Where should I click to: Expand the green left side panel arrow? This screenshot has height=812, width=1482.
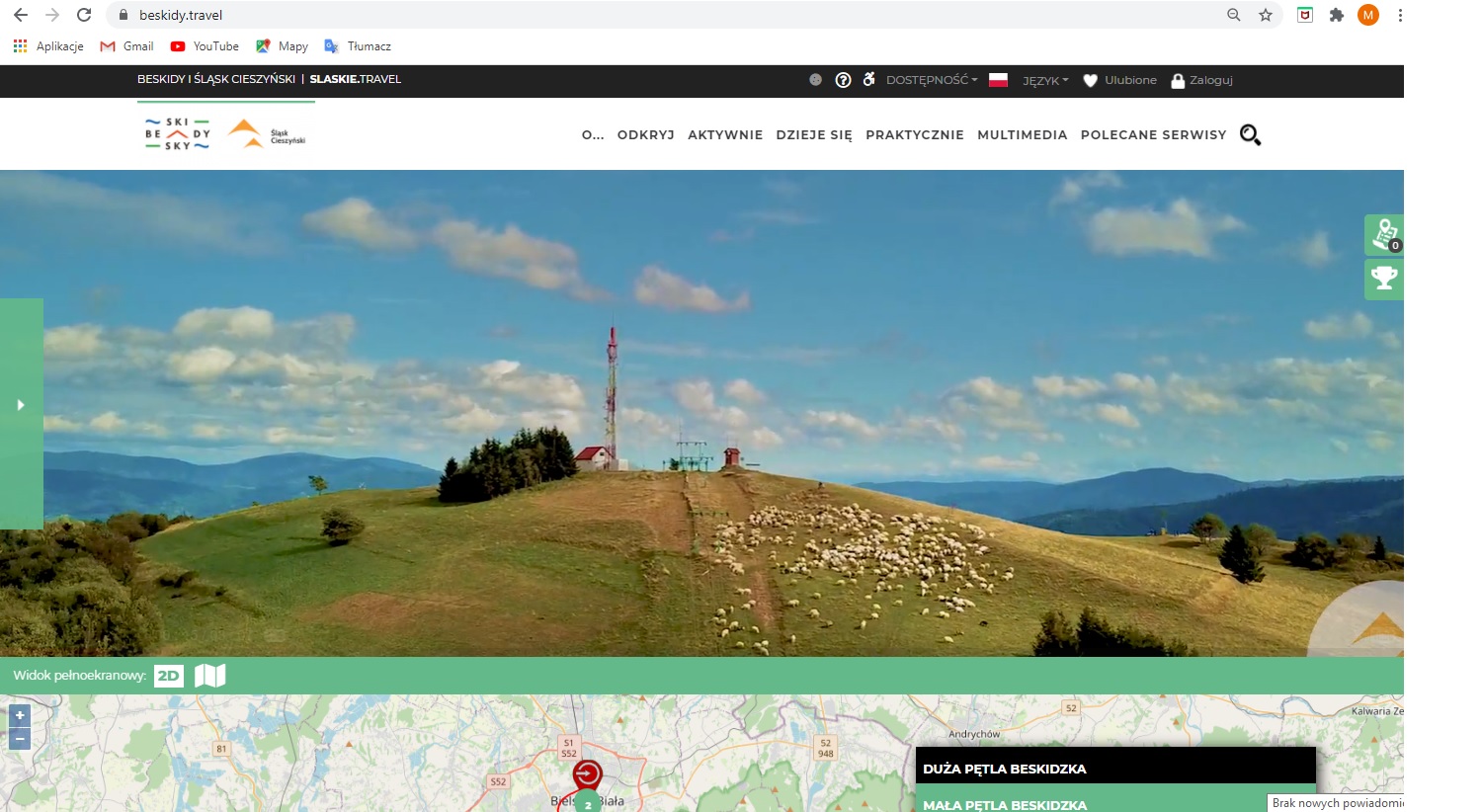[x=21, y=405]
